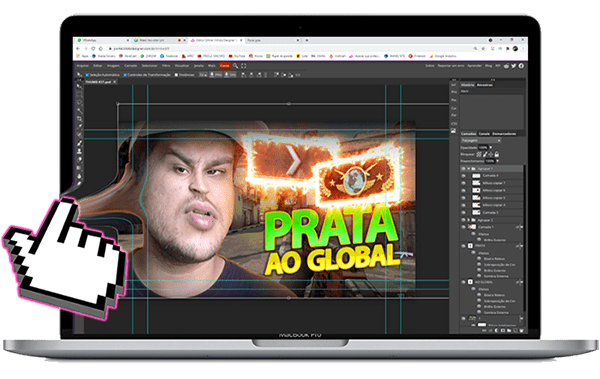Open the Reddit icon in header

pos(506,66)
